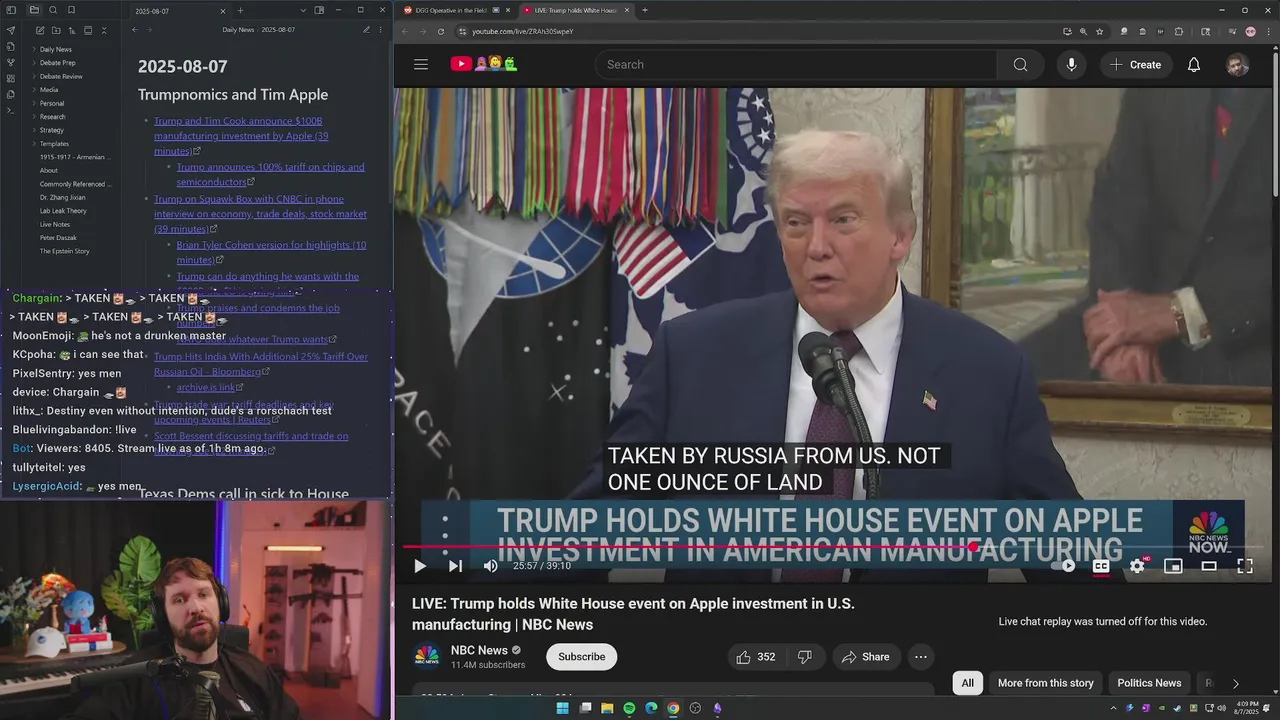The image size is (1280, 720).
Task: Select Politics News chip
Action: [x=1149, y=683]
